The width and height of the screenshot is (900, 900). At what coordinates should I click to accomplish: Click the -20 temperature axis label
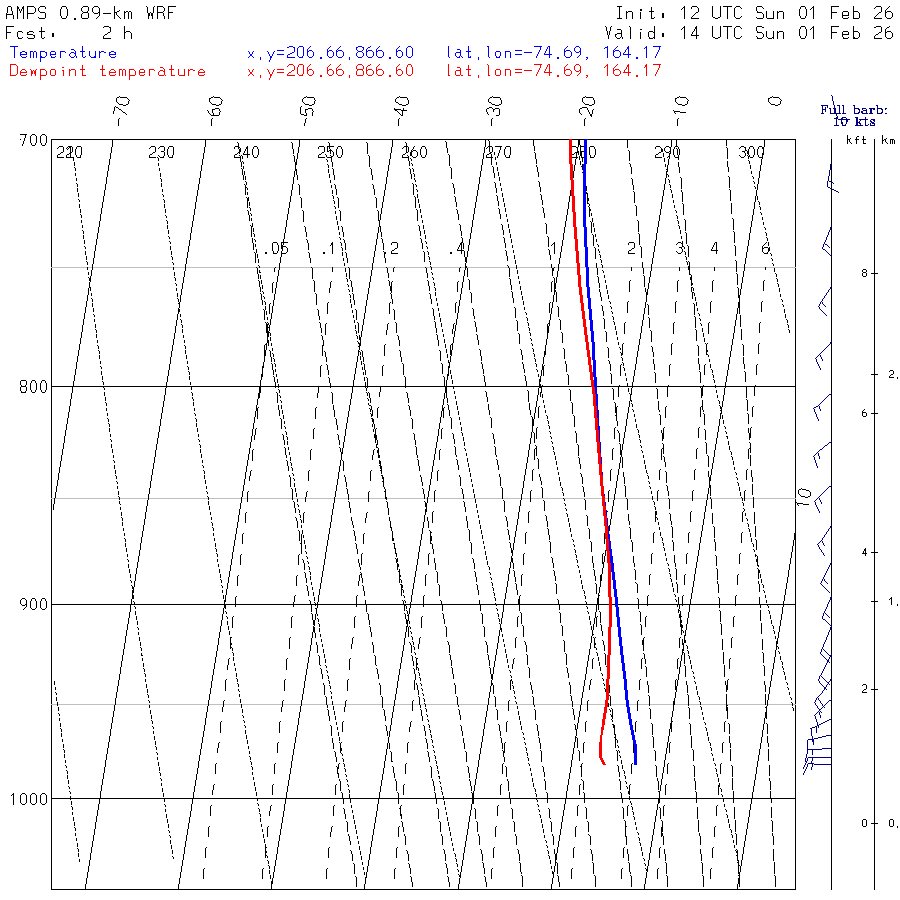pyautogui.click(x=587, y=111)
